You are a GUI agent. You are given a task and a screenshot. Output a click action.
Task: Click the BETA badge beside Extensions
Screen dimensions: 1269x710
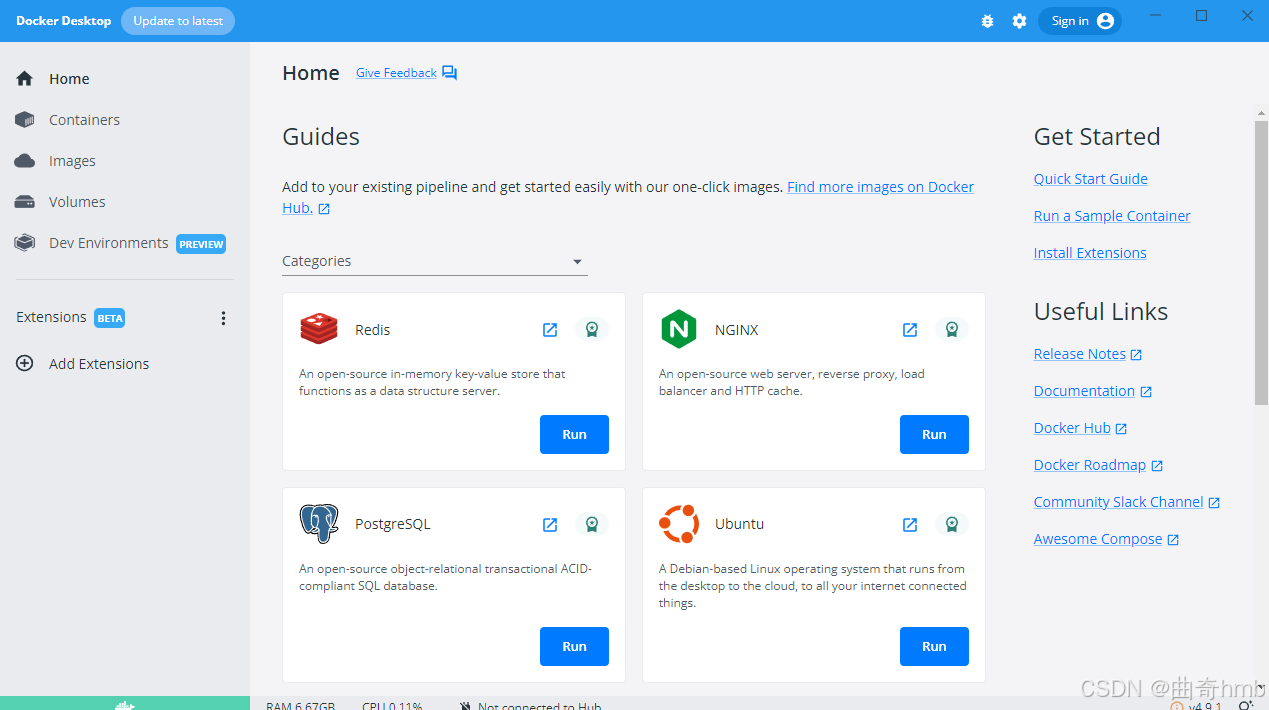(109, 318)
